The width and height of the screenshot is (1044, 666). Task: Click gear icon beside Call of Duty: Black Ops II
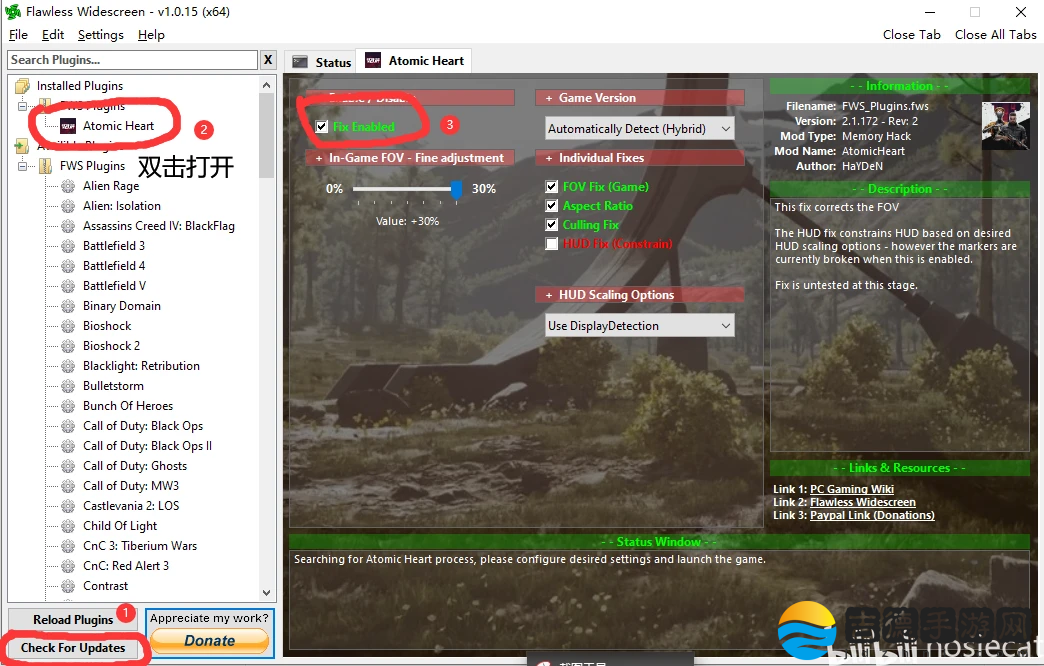(x=68, y=446)
